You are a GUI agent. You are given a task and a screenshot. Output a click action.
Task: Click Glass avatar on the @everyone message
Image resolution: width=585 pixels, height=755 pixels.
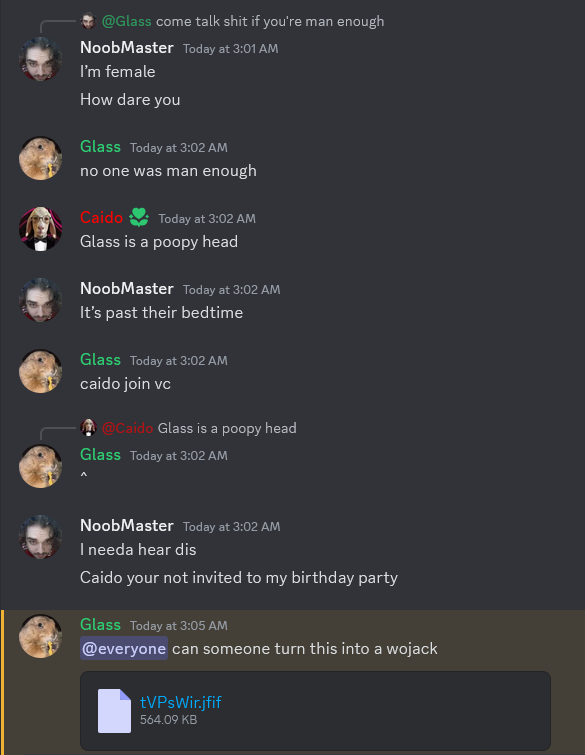(x=40, y=636)
